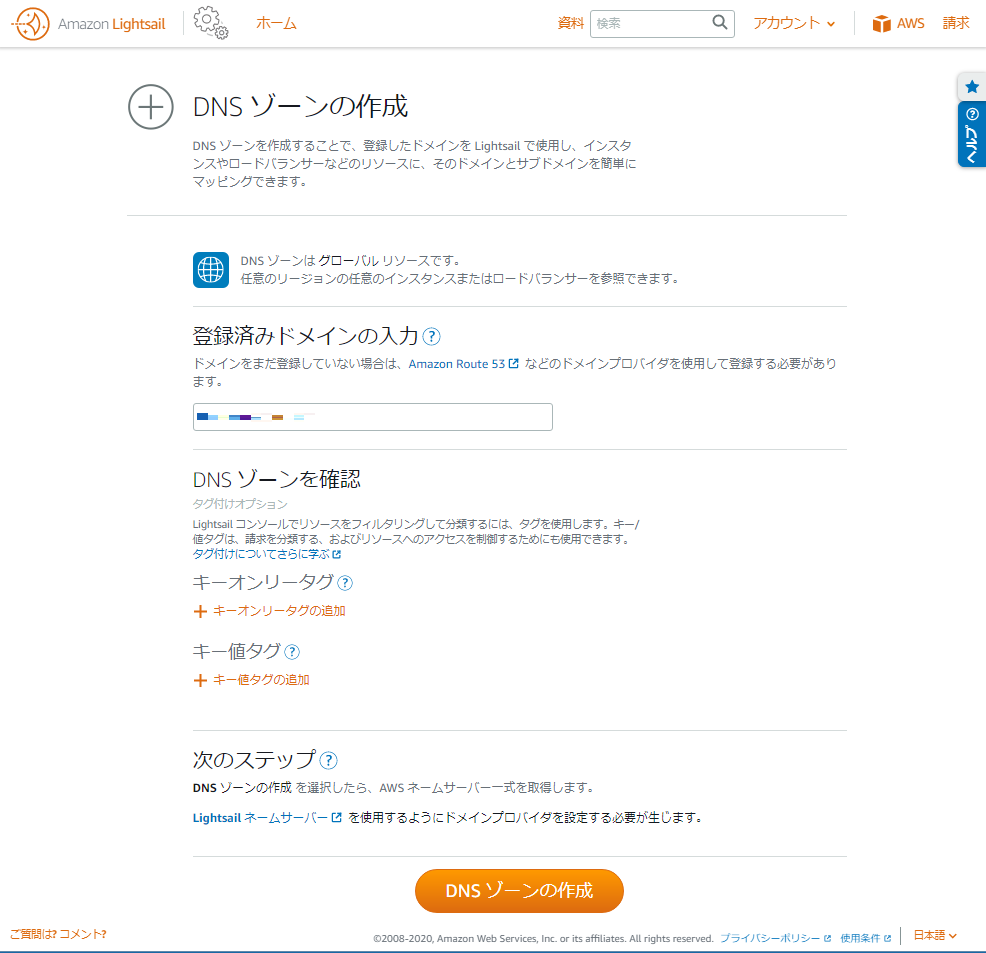The image size is (986, 953).
Task: Open the Amazon Route 53 link
Action: click(x=463, y=364)
